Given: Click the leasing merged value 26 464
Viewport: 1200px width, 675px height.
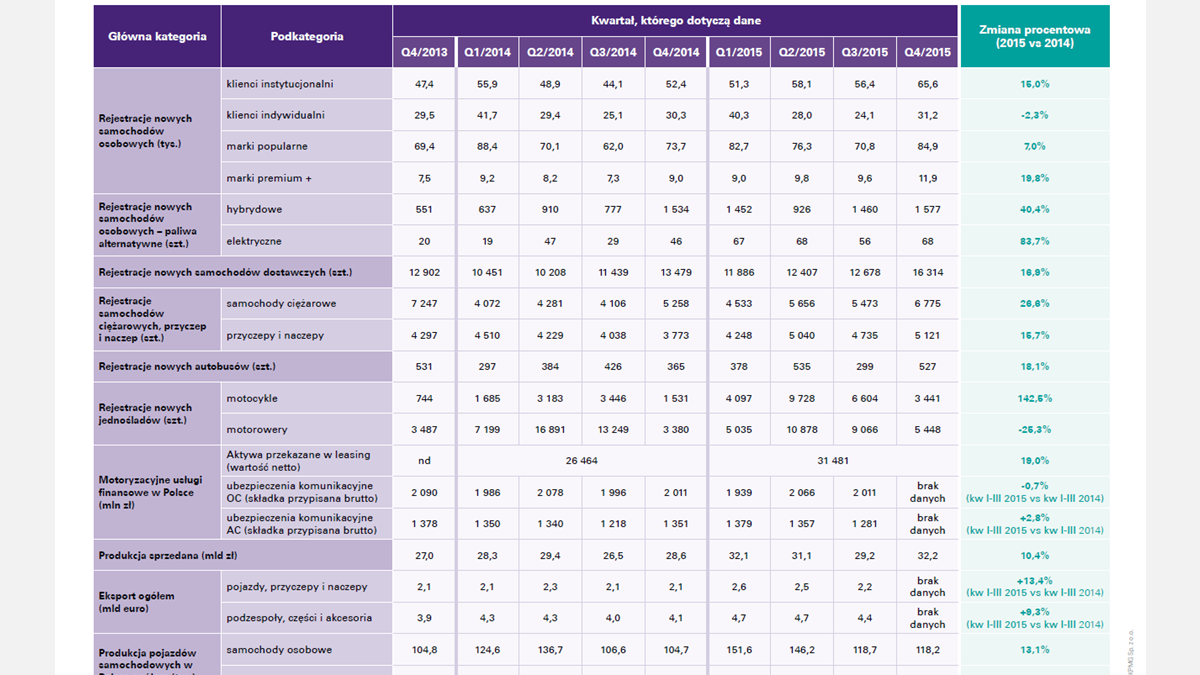Looking at the screenshot, I should pos(581,461).
